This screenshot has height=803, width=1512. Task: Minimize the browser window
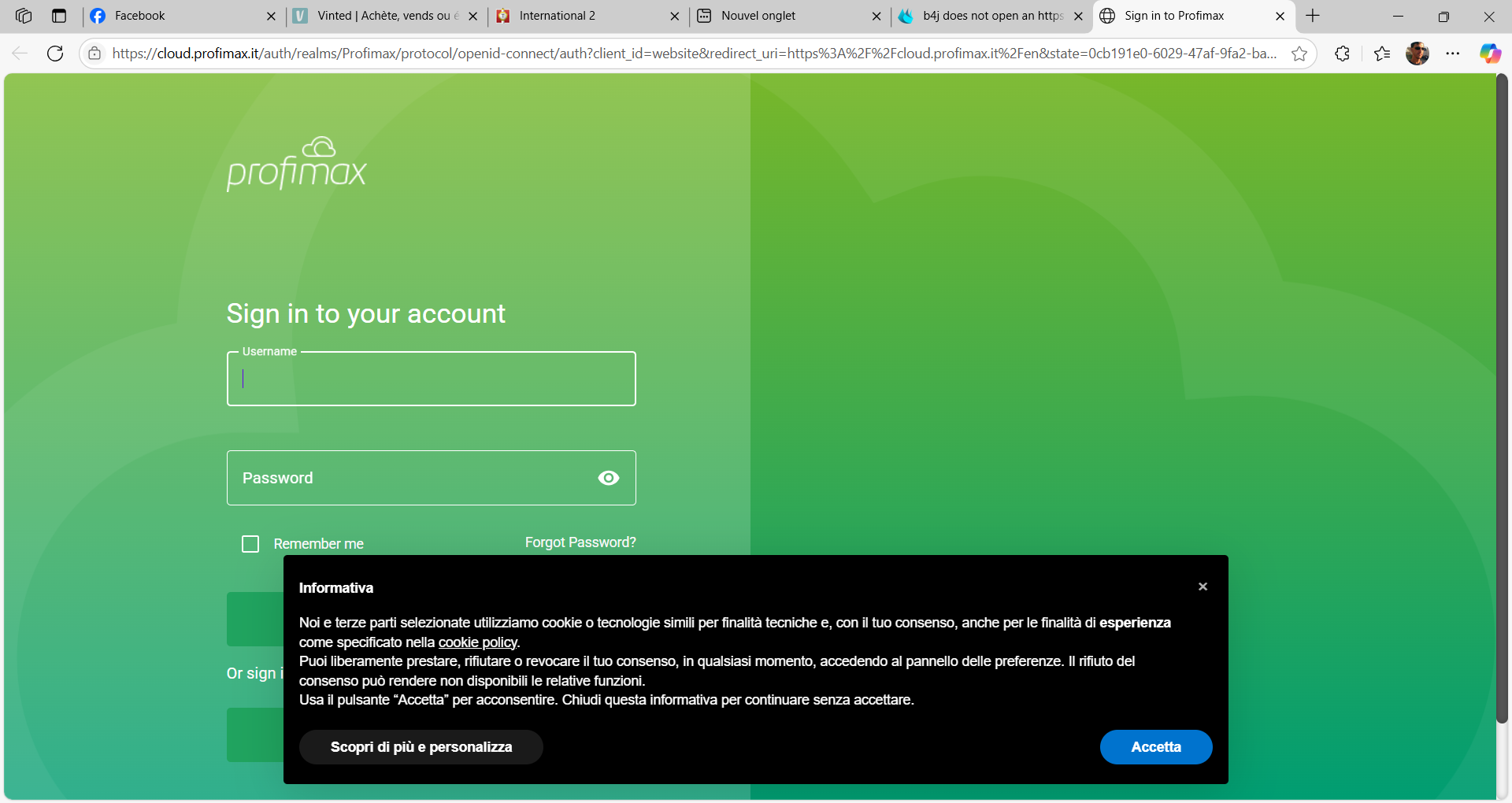[1399, 16]
